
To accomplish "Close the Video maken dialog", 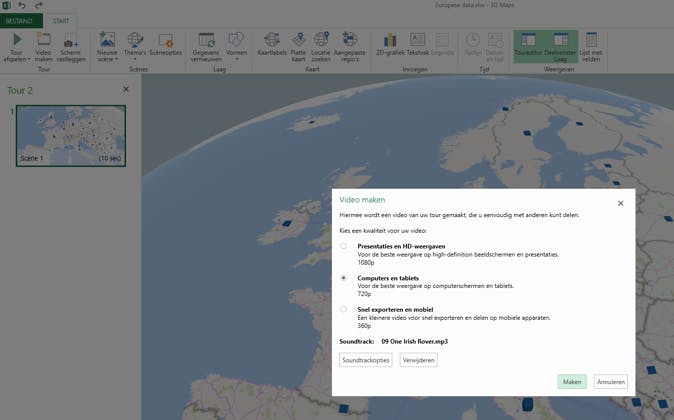I will tap(621, 203).
